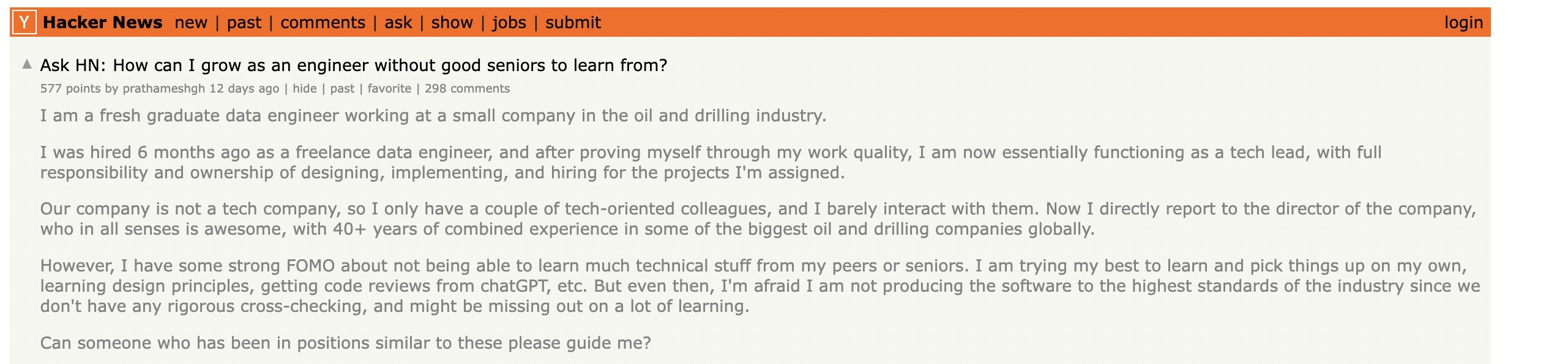Open the Ask HN post title
The image size is (1568, 364).
pos(354,66)
